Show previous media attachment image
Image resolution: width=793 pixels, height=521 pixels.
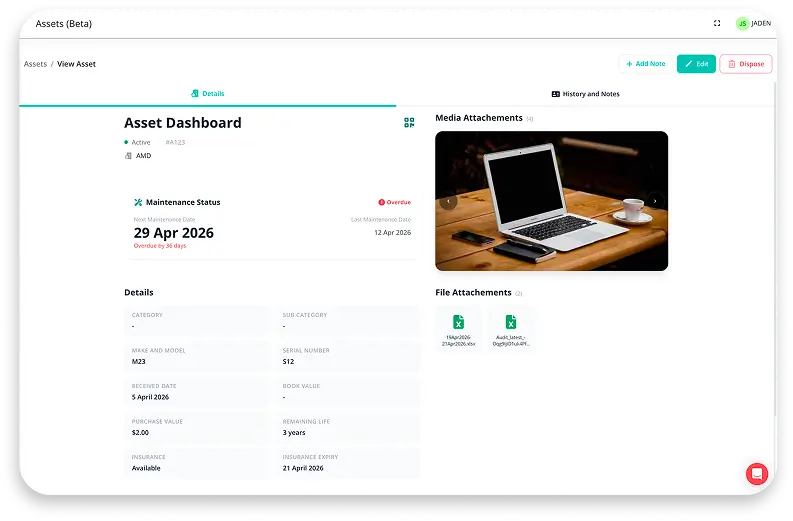448,201
